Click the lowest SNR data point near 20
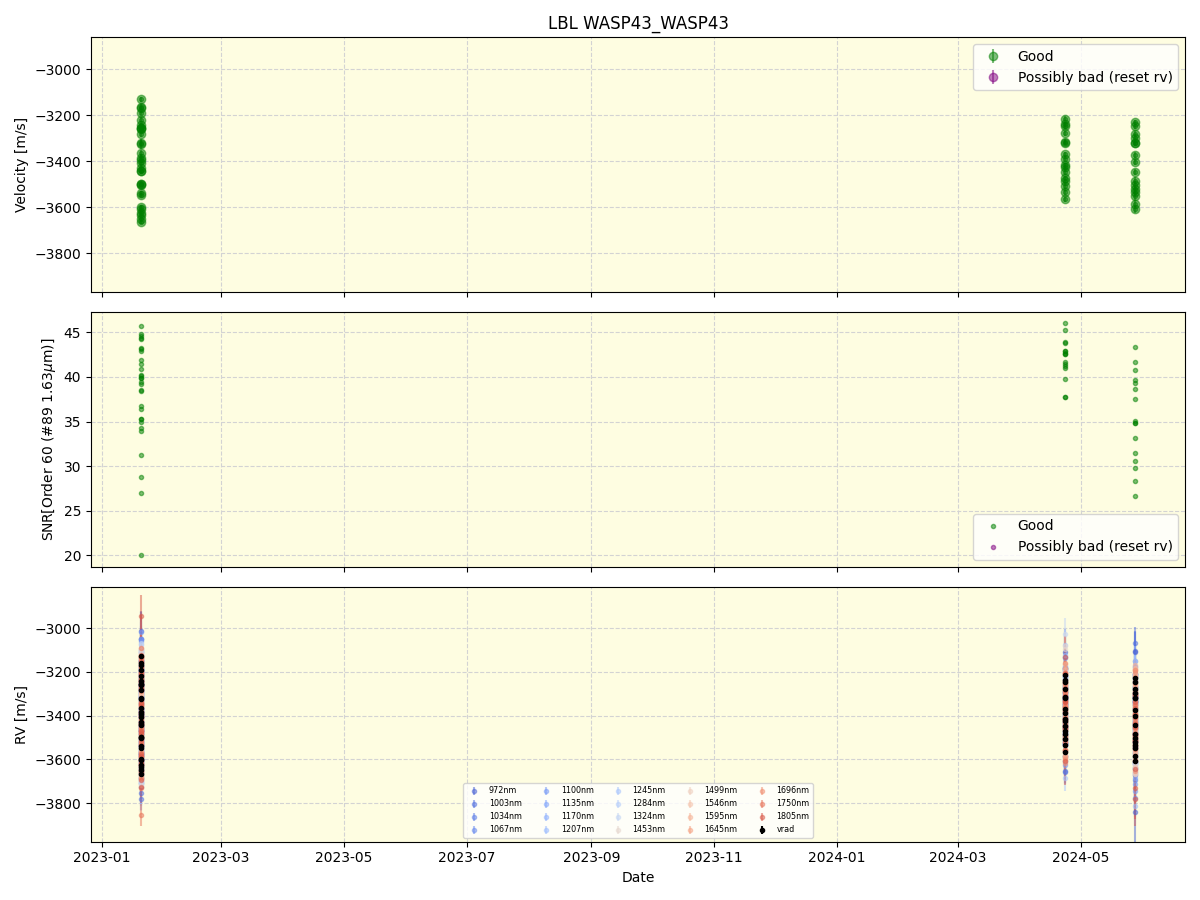 tap(141, 555)
